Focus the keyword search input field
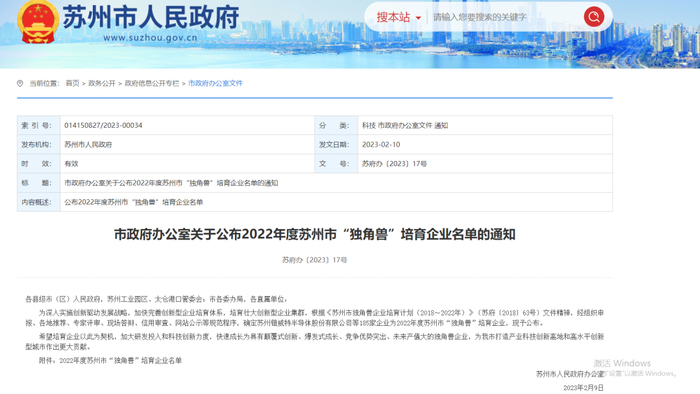 (x=504, y=17)
